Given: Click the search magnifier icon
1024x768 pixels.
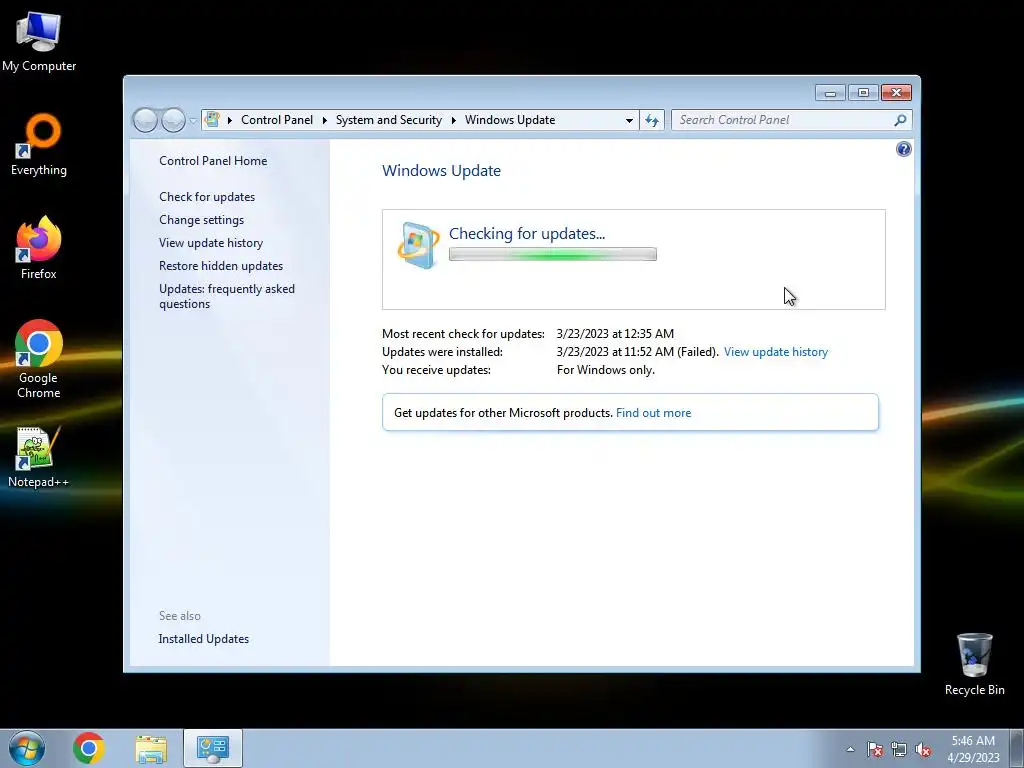Looking at the screenshot, I should 900,120.
